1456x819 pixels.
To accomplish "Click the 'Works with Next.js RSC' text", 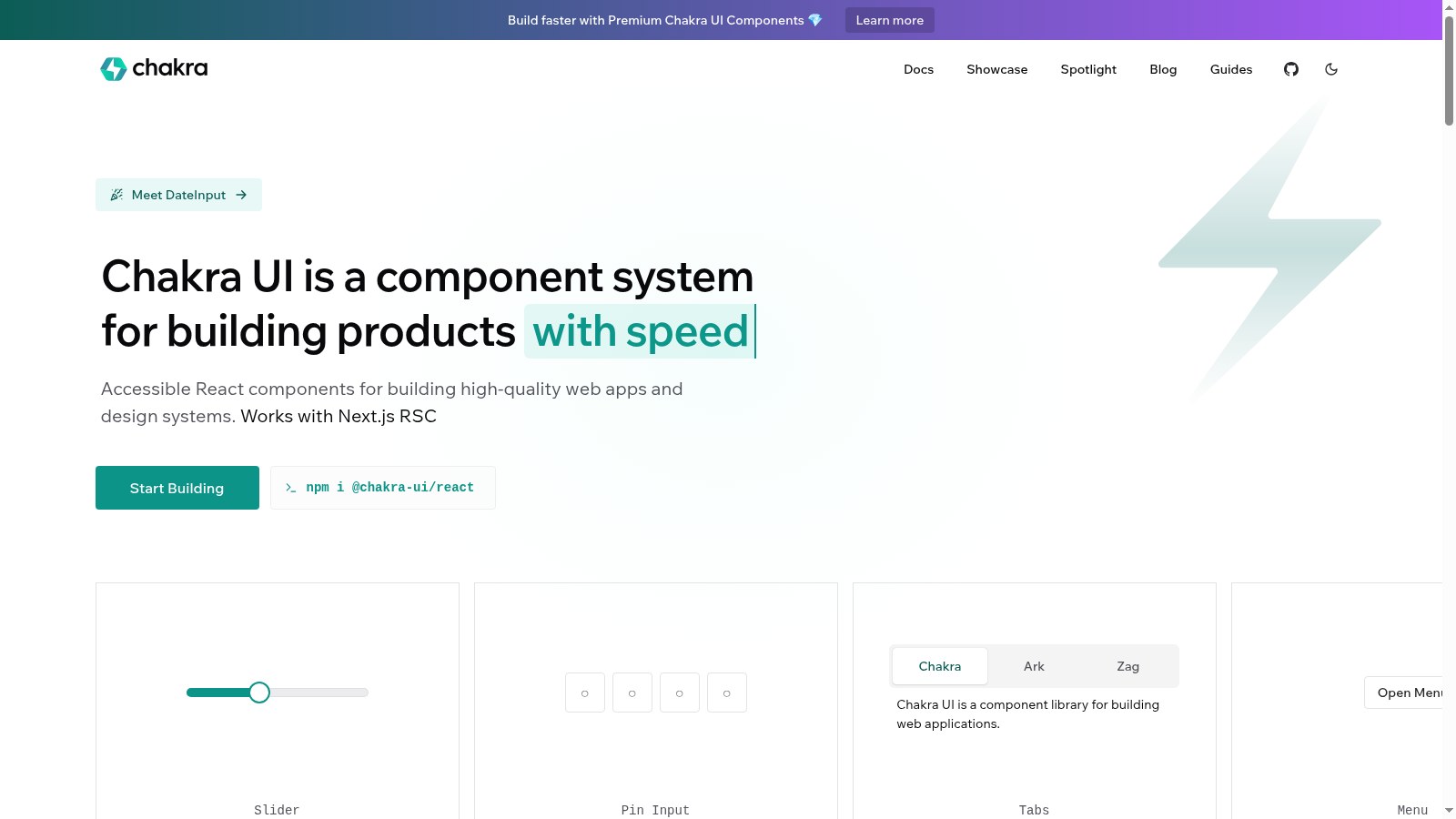I will [x=339, y=416].
